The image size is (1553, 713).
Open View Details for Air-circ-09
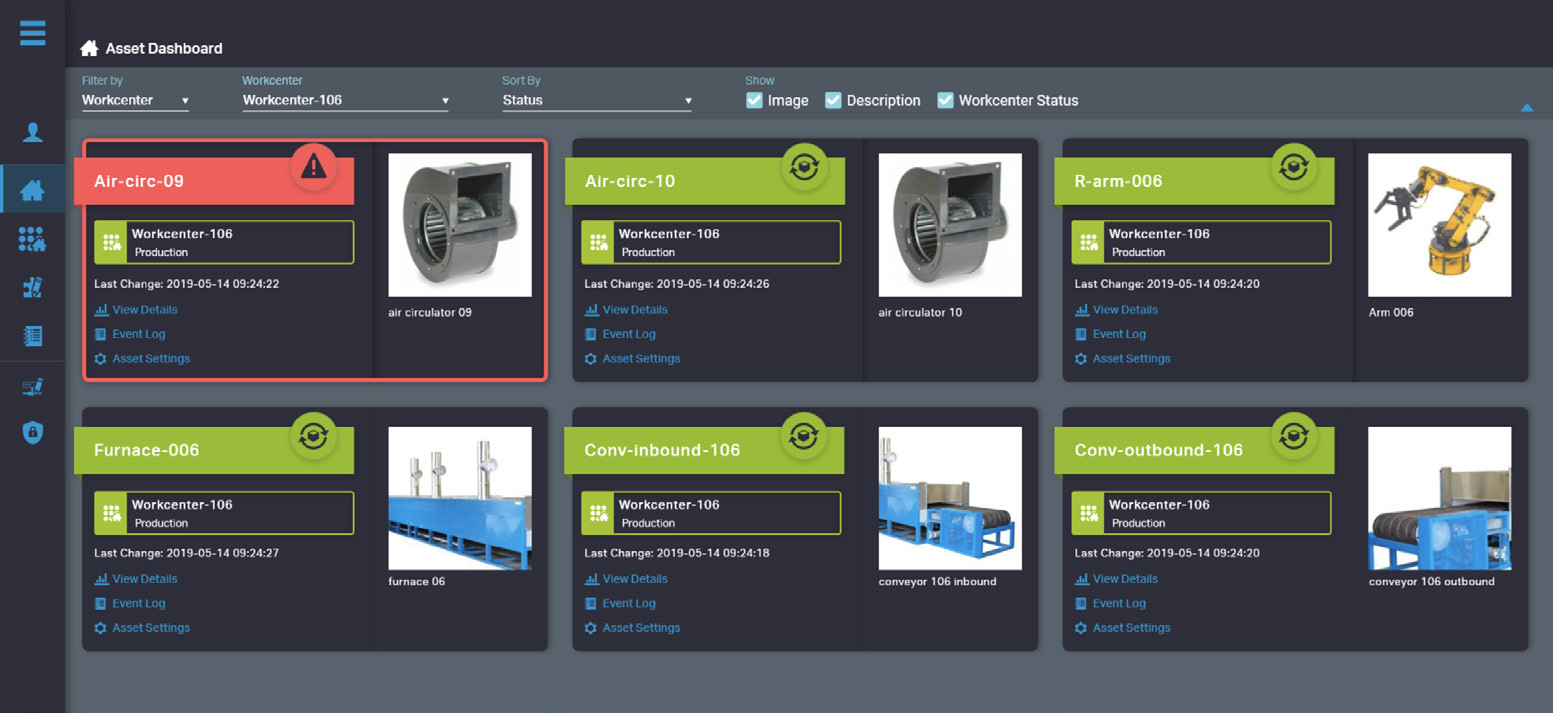tap(136, 310)
